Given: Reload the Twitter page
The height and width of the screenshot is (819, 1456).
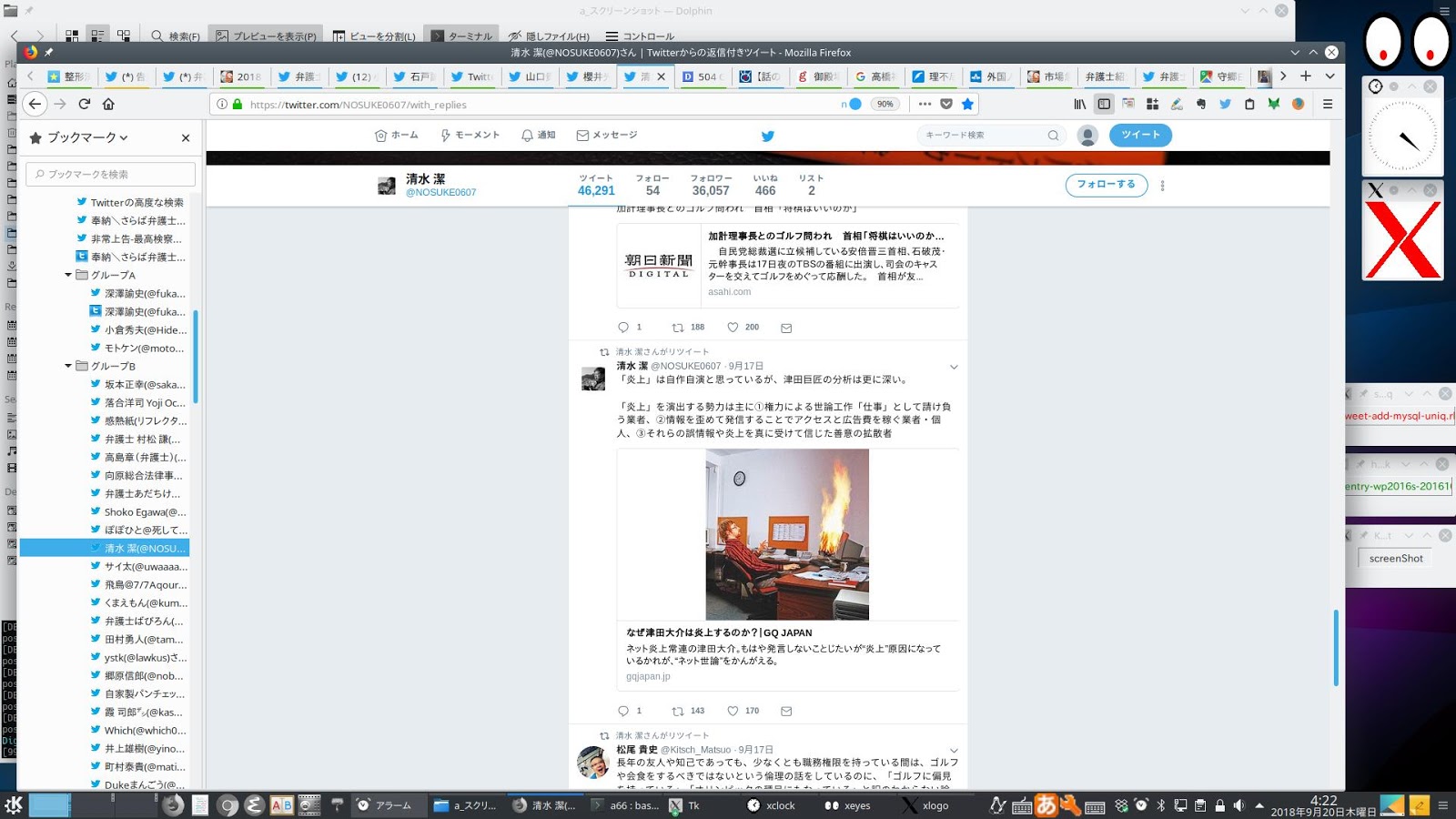Looking at the screenshot, I should tap(84, 104).
